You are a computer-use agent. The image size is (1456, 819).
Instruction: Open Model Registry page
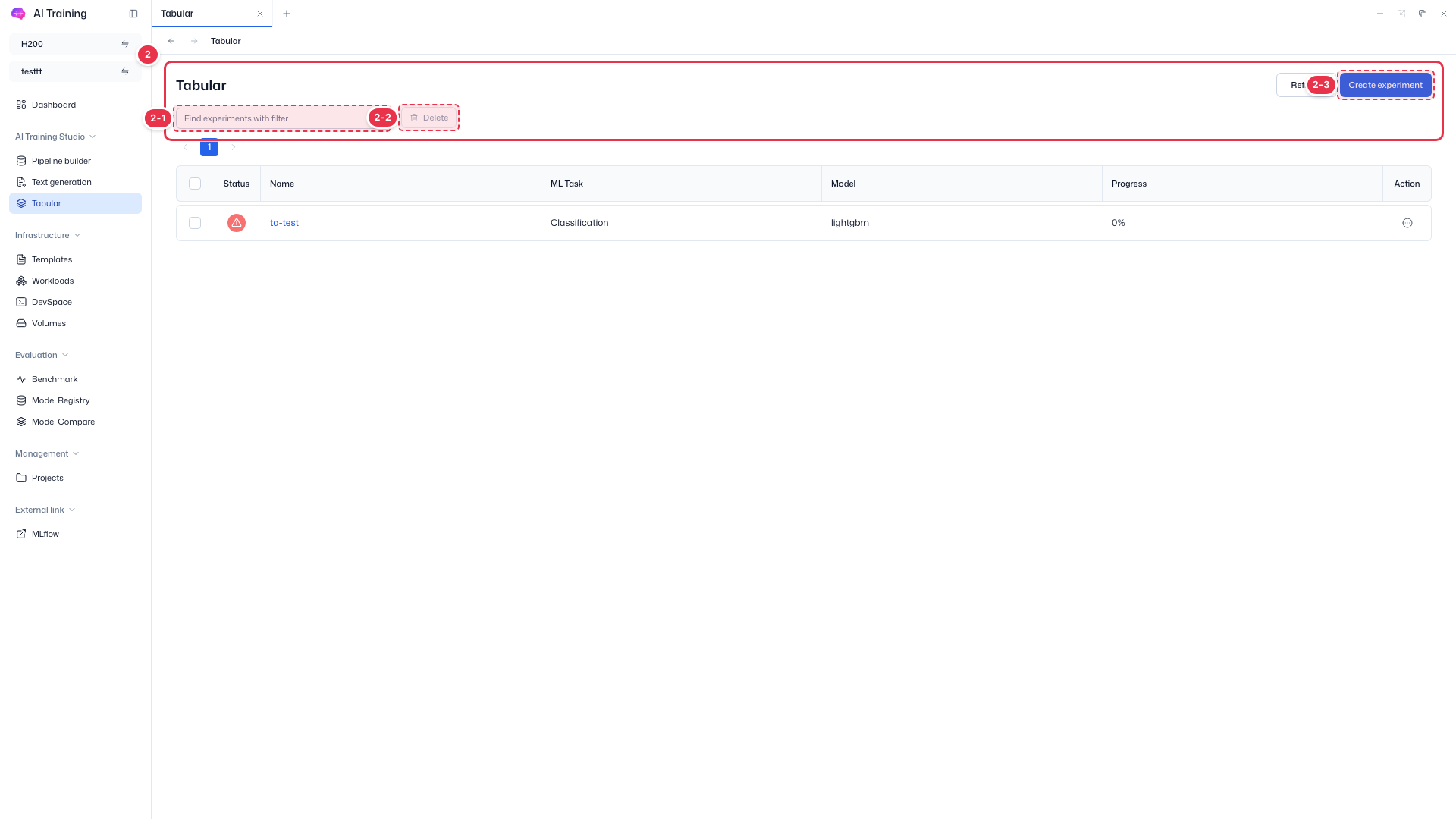[75, 400]
